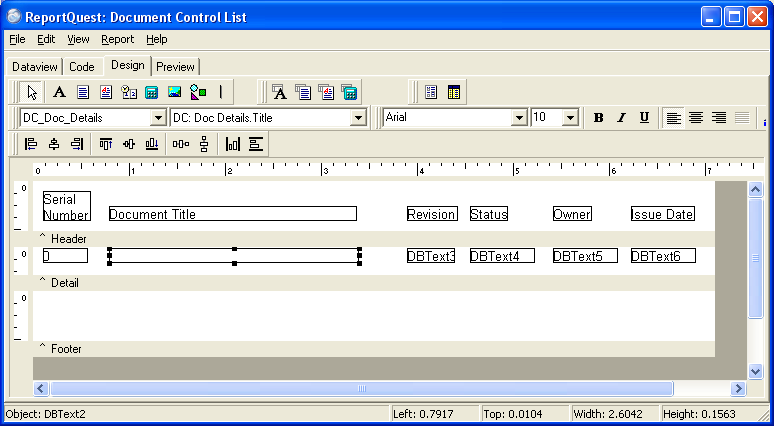Set text left-justified
The height and width of the screenshot is (426, 774).
coord(673,117)
